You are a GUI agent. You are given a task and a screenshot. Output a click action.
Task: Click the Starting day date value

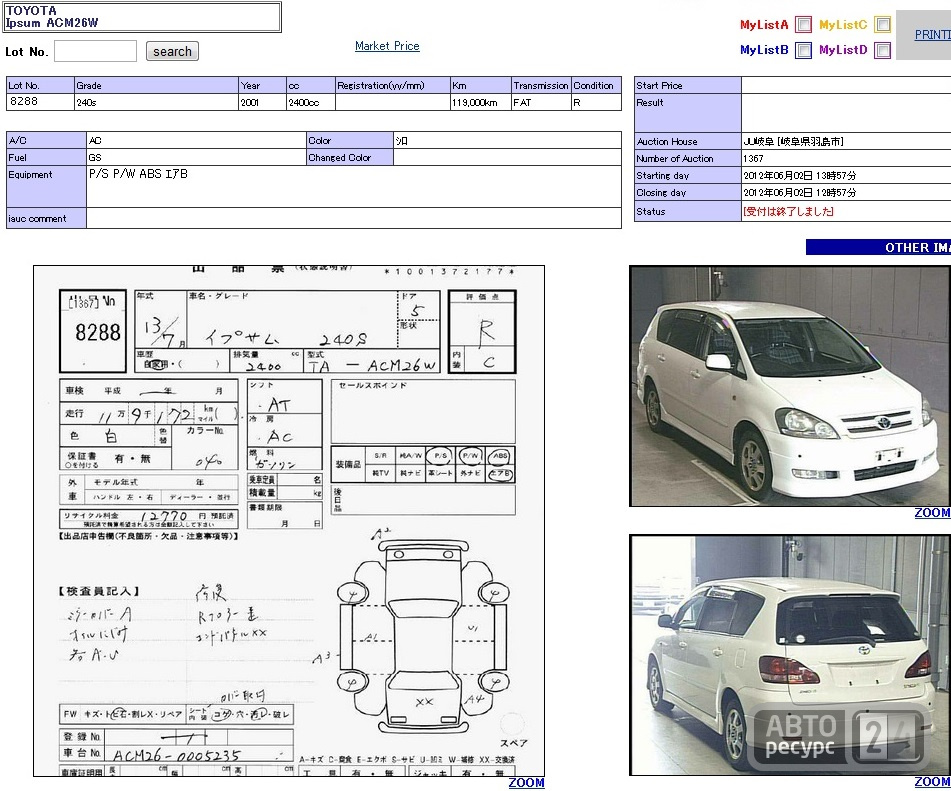click(x=800, y=175)
